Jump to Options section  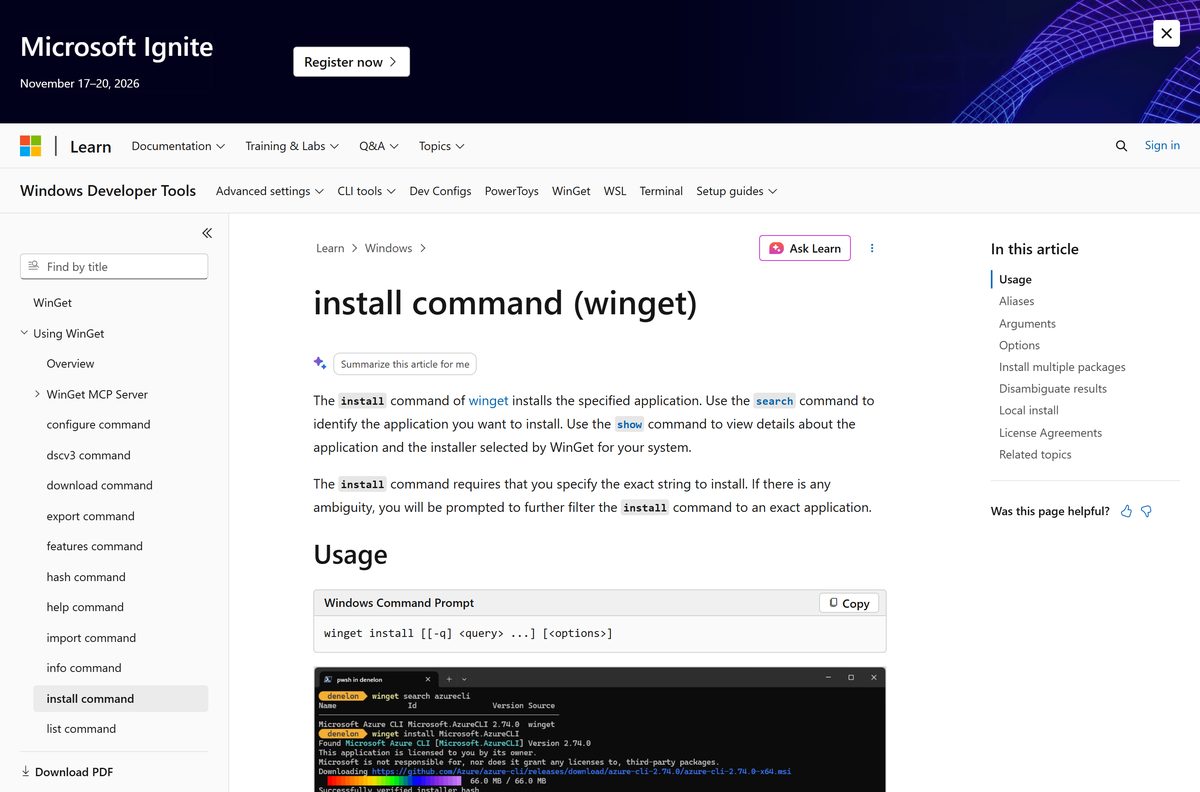[1019, 345]
